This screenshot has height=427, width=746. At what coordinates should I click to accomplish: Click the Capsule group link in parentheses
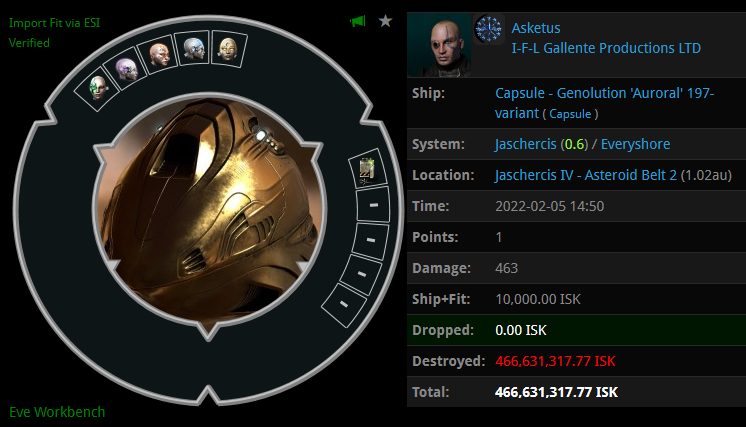click(x=570, y=114)
